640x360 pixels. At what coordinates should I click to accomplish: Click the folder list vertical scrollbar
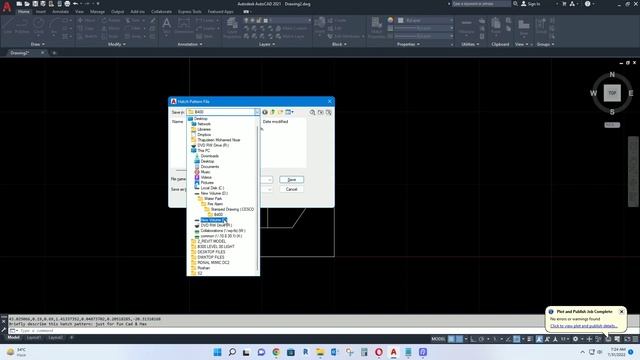click(258, 198)
